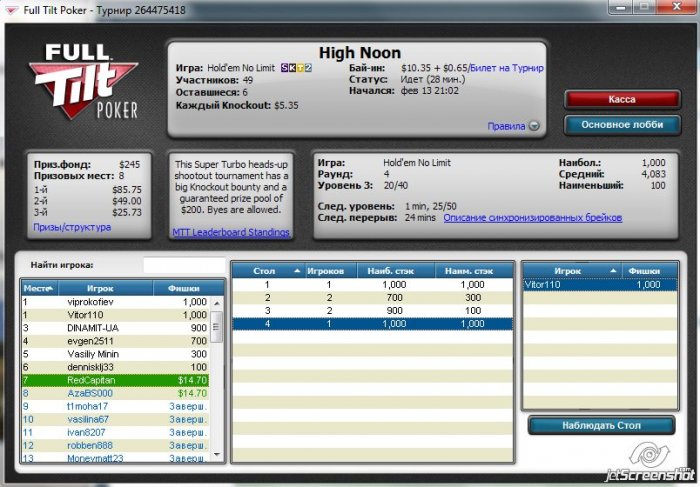Sort players by Место column
The width and height of the screenshot is (700, 487).
point(39,288)
